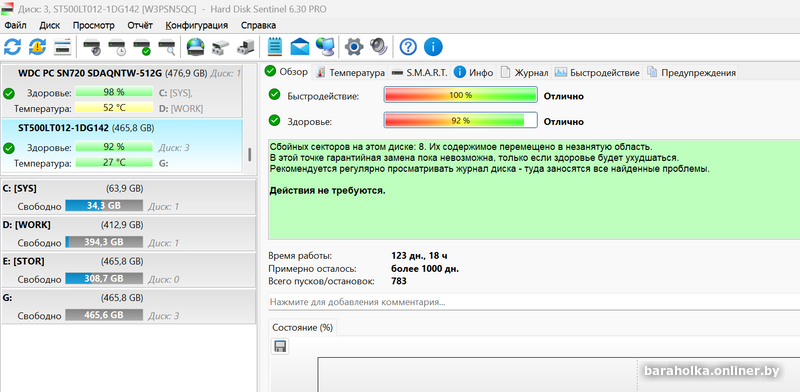Click the comment field Нажмите для добавления комментария

pos(534,302)
